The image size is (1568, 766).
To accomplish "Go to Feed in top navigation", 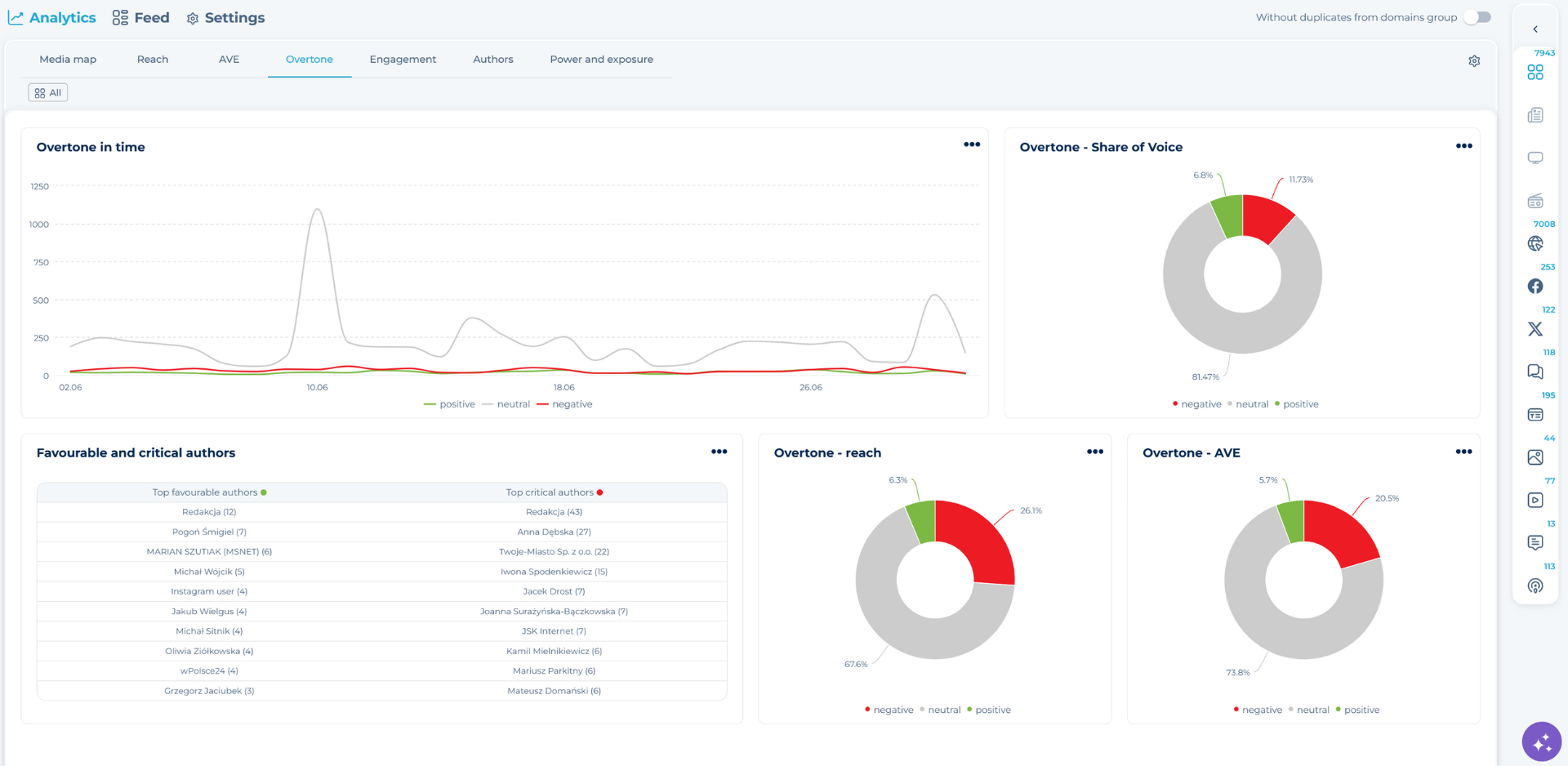I will pos(141,18).
